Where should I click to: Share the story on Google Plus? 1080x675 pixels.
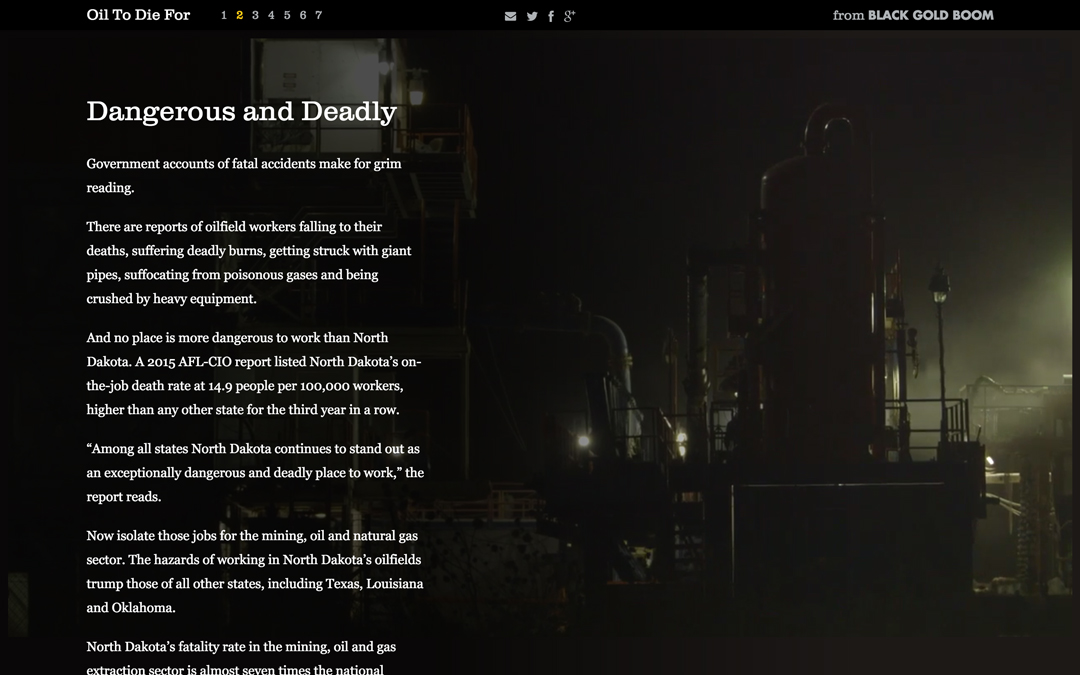point(569,16)
